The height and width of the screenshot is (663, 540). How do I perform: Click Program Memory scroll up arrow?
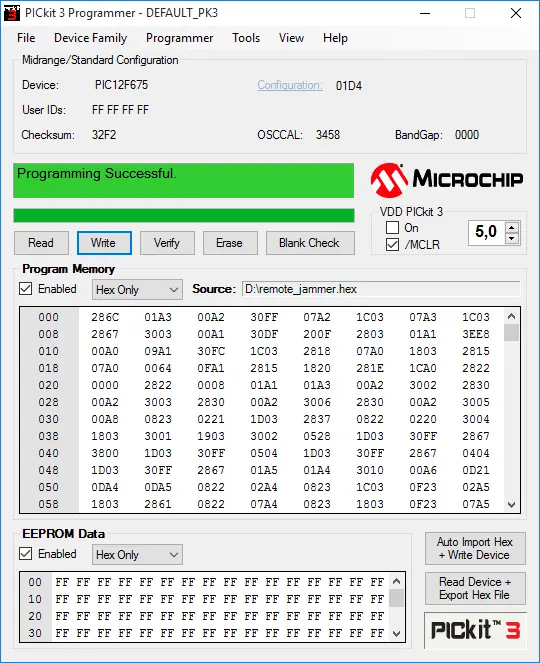(511, 316)
